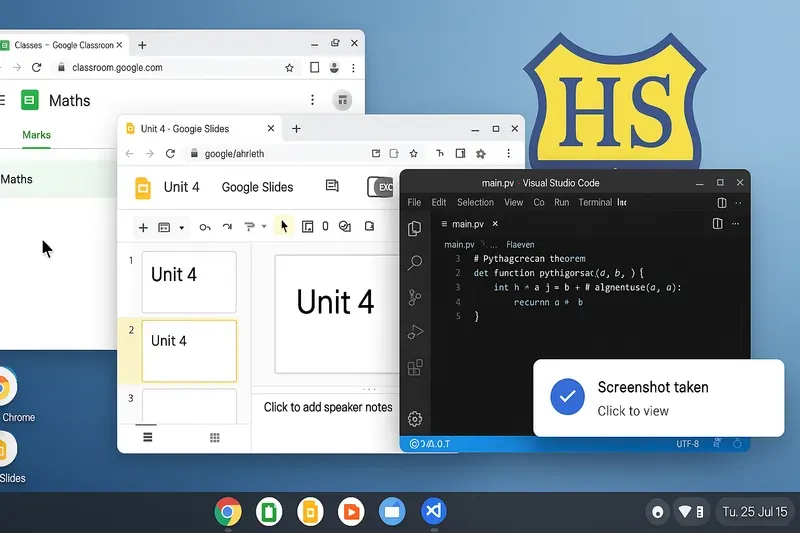Click the shape icon in Slides toolbar

pyautogui.click(x=345, y=226)
